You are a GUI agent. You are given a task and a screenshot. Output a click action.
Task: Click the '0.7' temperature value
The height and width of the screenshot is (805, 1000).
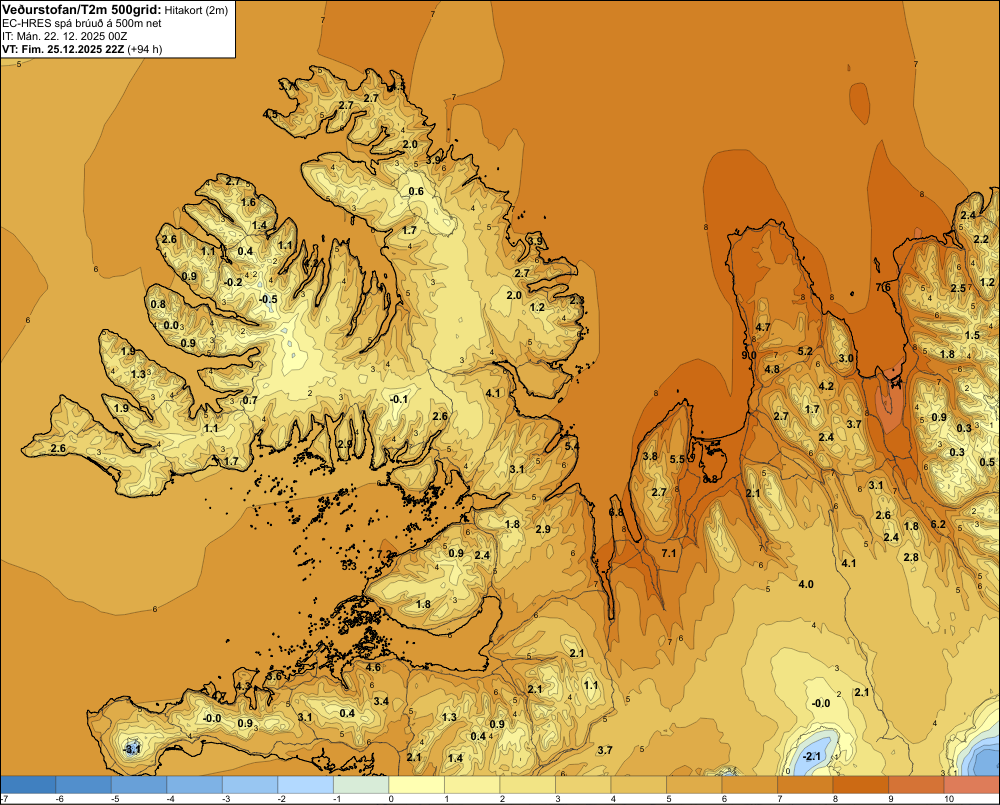coord(250,401)
